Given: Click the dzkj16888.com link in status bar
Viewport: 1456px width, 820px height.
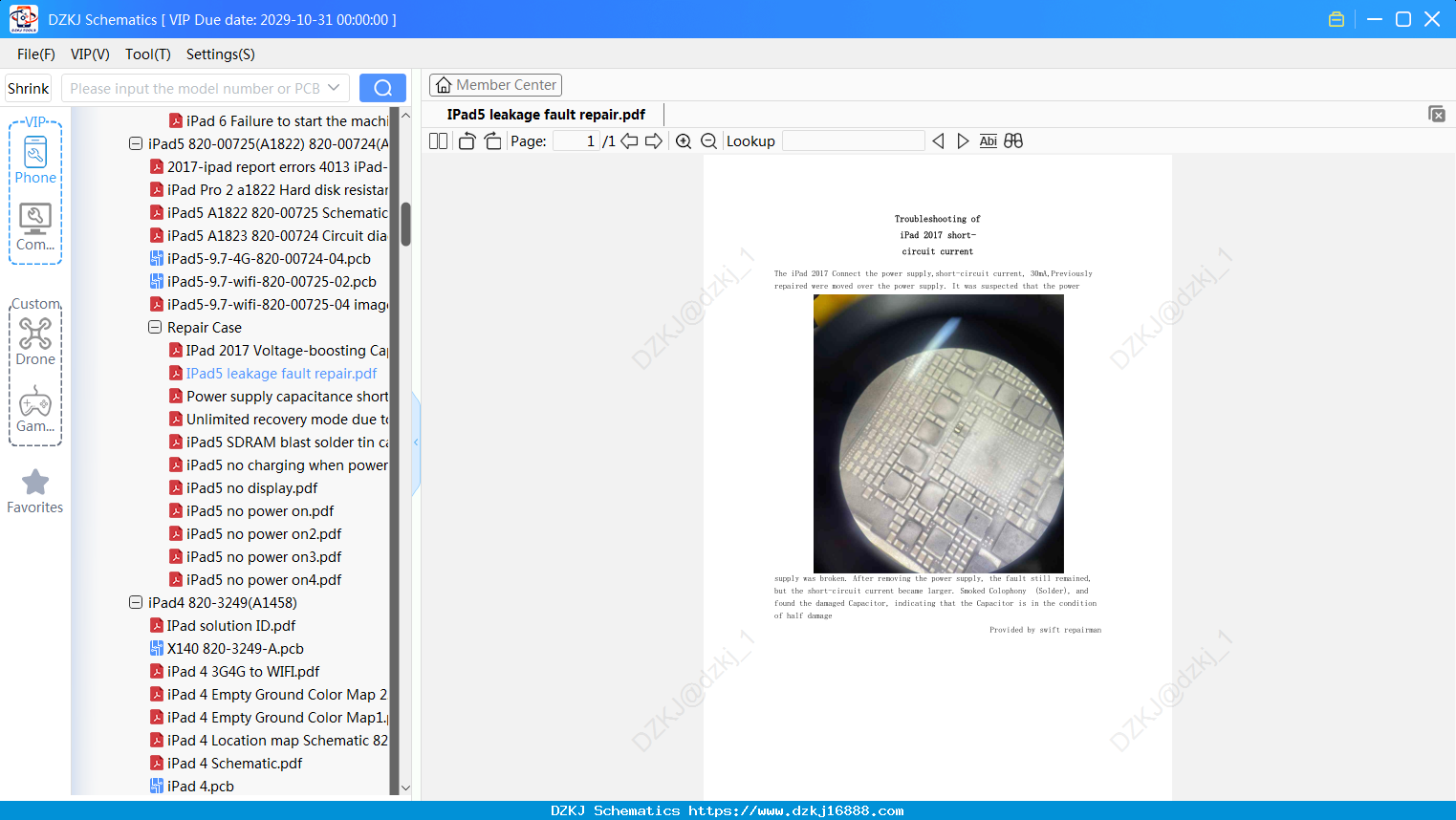Looking at the screenshot, I should 795,810.
